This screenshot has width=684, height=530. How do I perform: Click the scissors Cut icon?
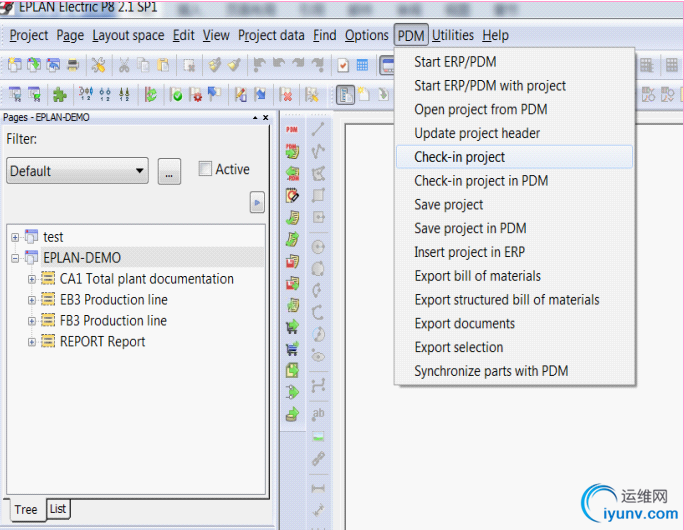pos(124,65)
